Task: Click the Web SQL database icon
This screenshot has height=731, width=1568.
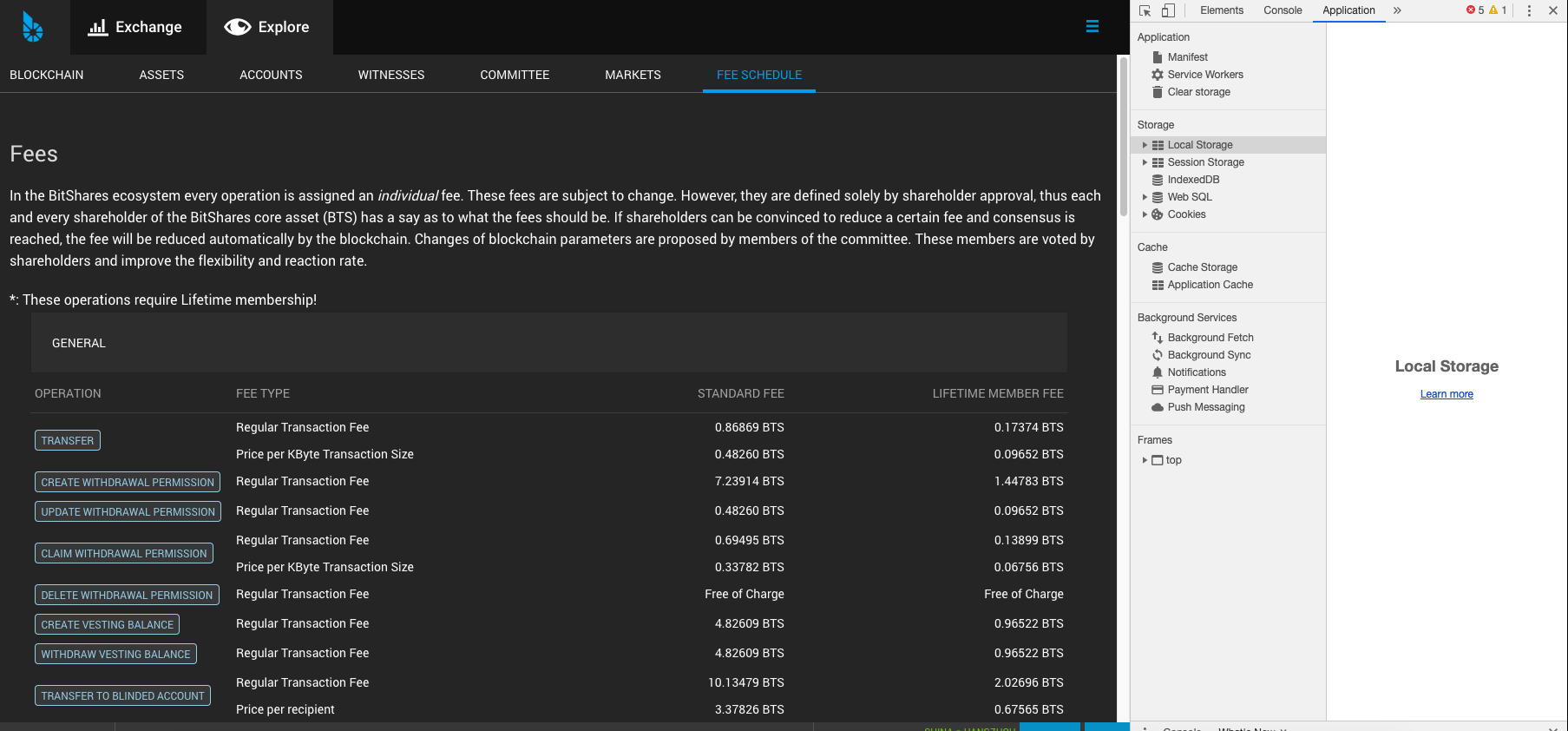Action: 1158,197
